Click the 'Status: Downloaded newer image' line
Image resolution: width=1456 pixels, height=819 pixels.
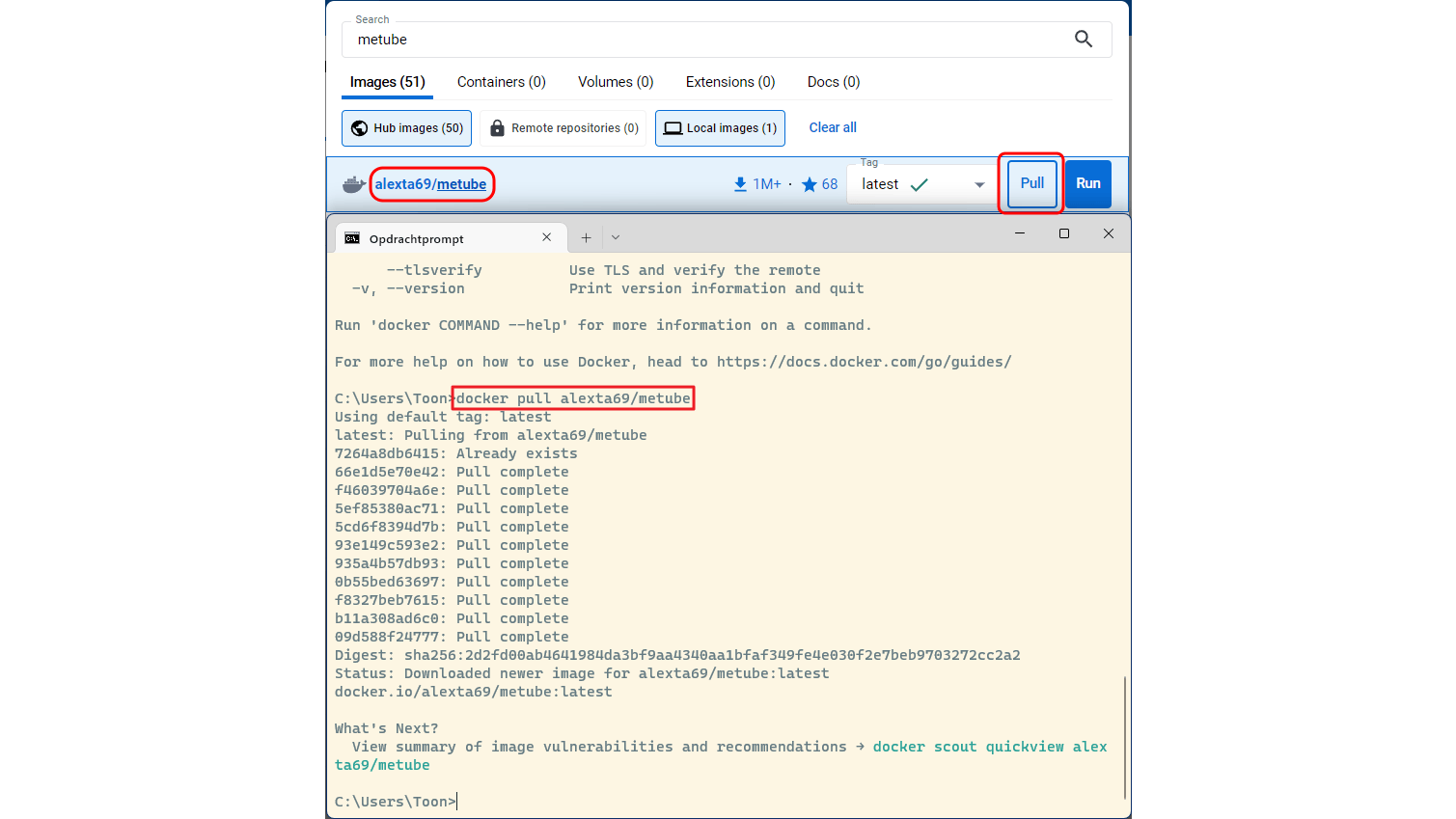pos(582,673)
